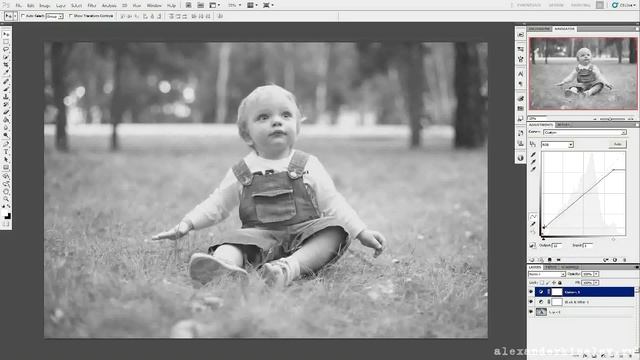
Task: Click the lock image pixels brush icon
Action: (548, 282)
